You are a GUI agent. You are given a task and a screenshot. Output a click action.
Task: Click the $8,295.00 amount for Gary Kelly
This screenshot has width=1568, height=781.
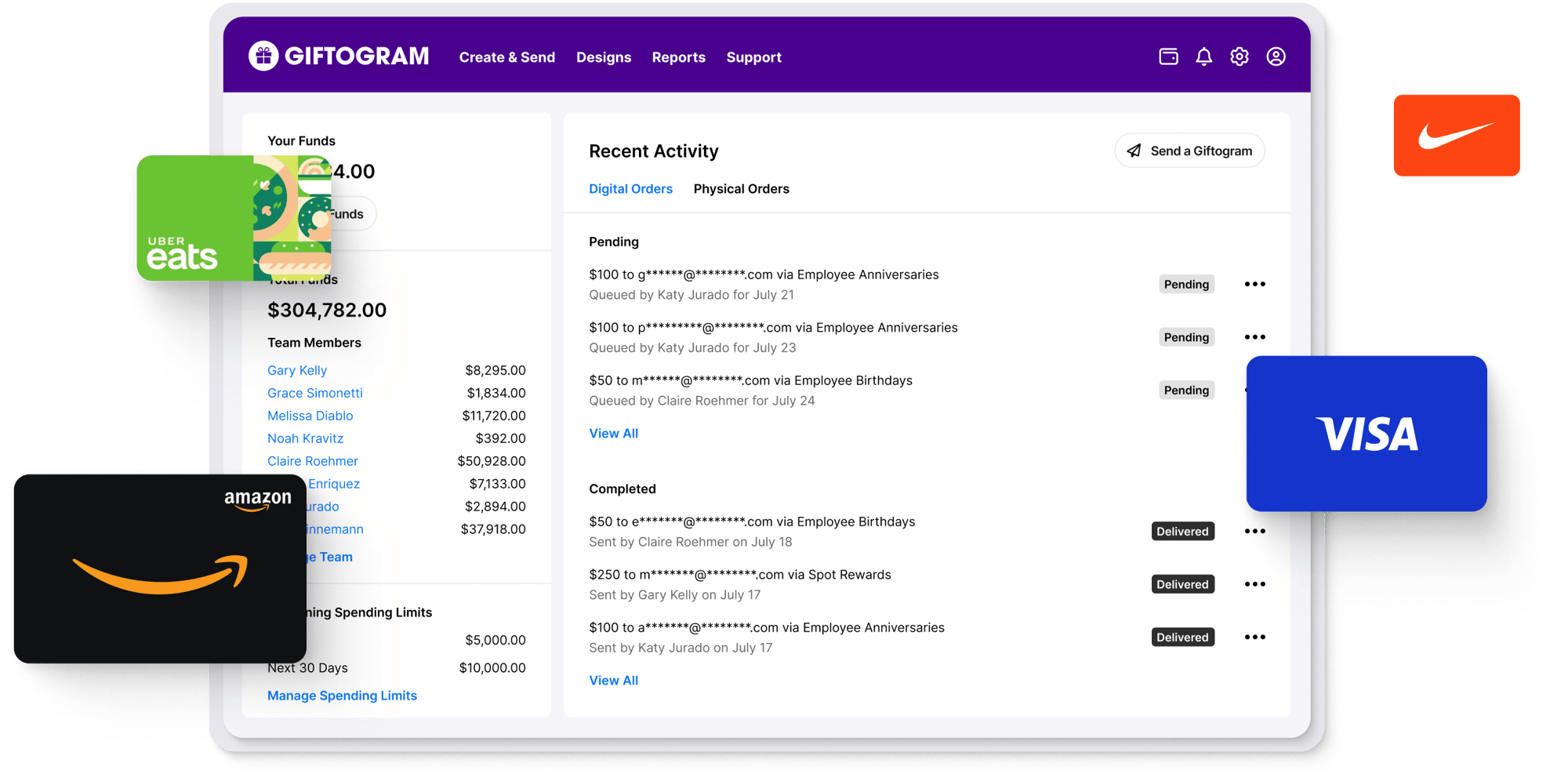495,370
